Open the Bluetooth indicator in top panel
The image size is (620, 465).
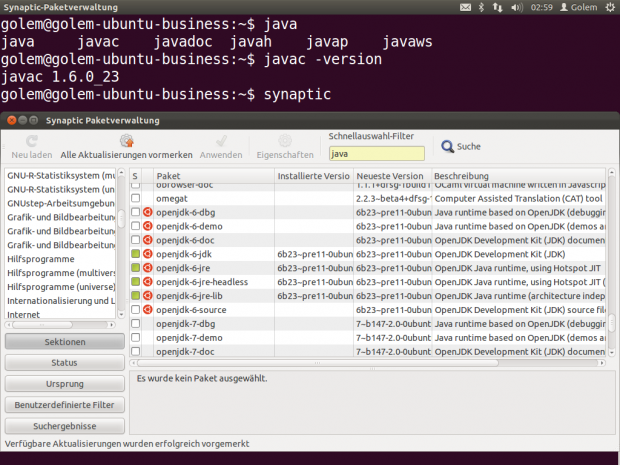click(x=481, y=7)
